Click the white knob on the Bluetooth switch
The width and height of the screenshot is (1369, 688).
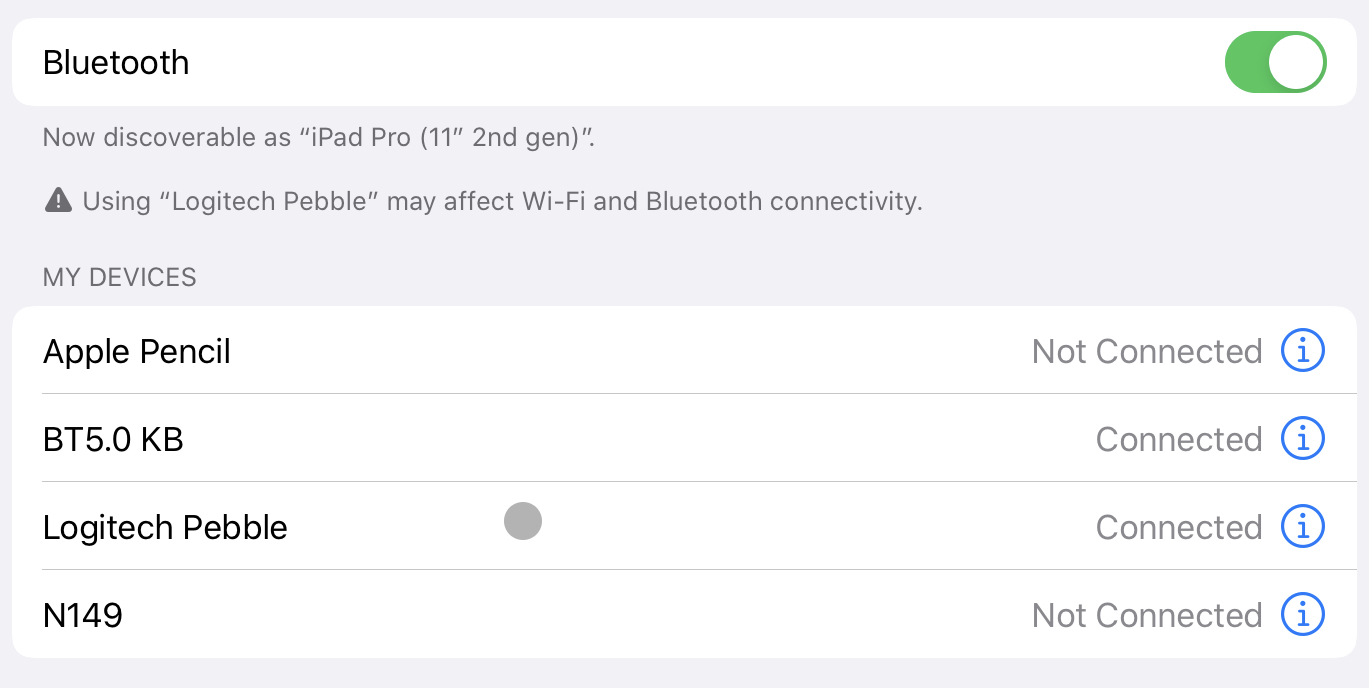[x=1296, y=62]
